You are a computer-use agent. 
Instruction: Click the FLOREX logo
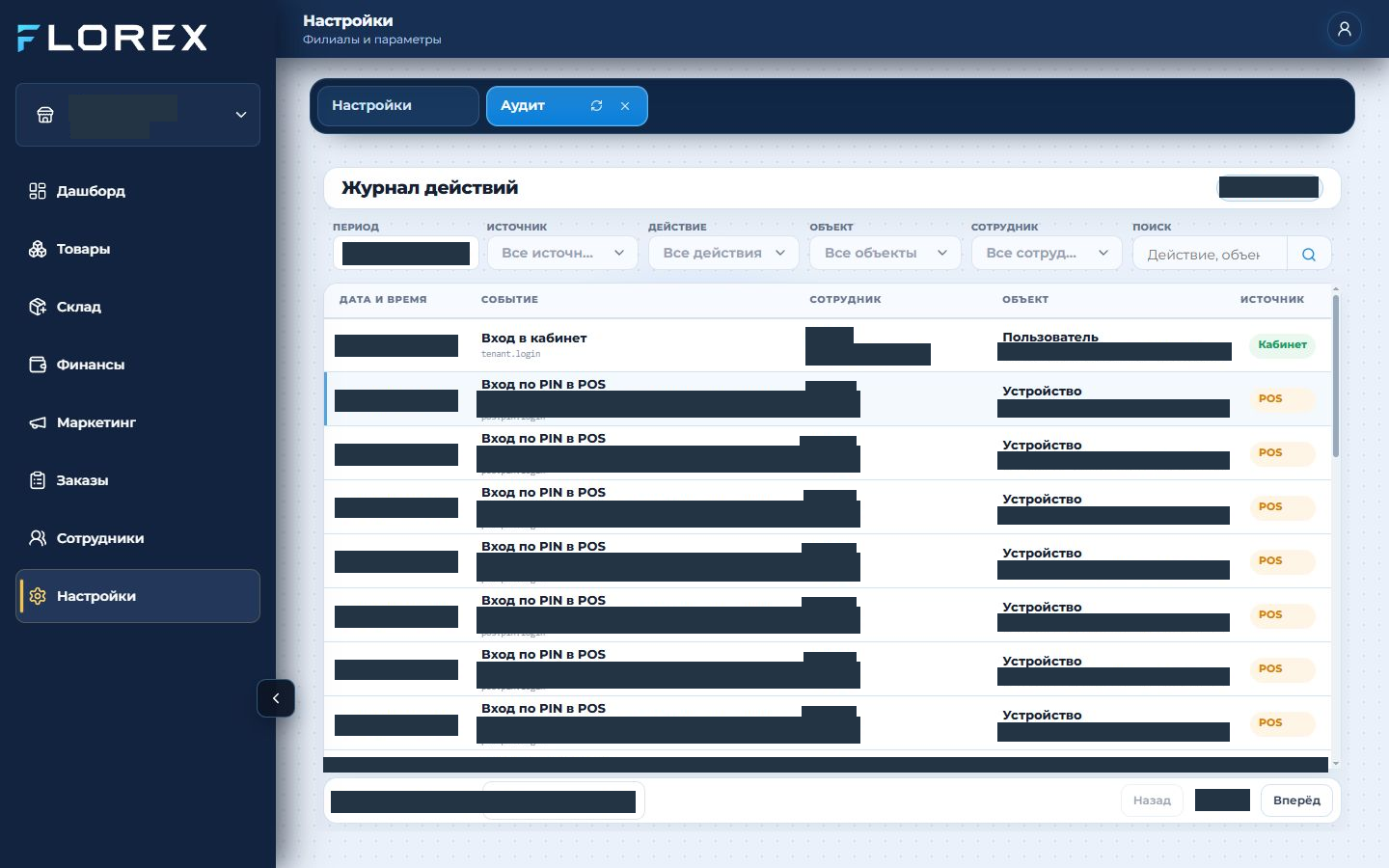[x=113, y=38]
